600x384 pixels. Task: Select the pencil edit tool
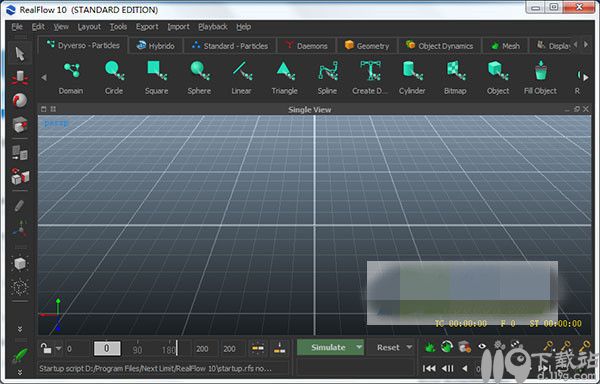[20, 206]
